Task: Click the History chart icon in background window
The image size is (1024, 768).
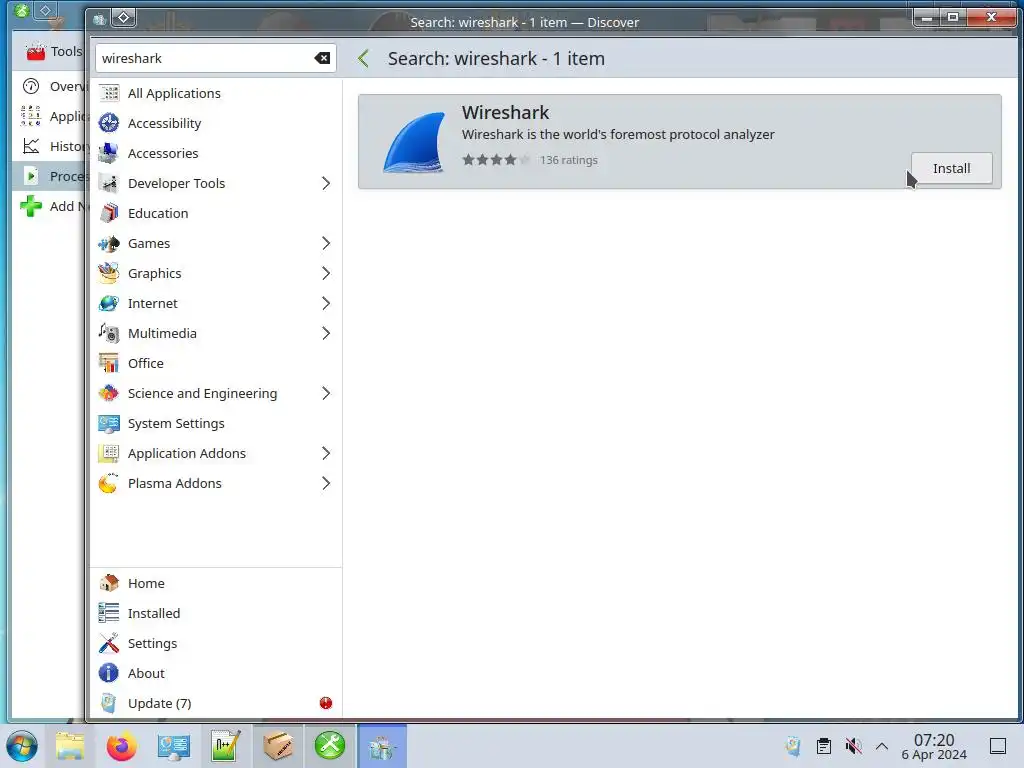Action: coord(31,146)
